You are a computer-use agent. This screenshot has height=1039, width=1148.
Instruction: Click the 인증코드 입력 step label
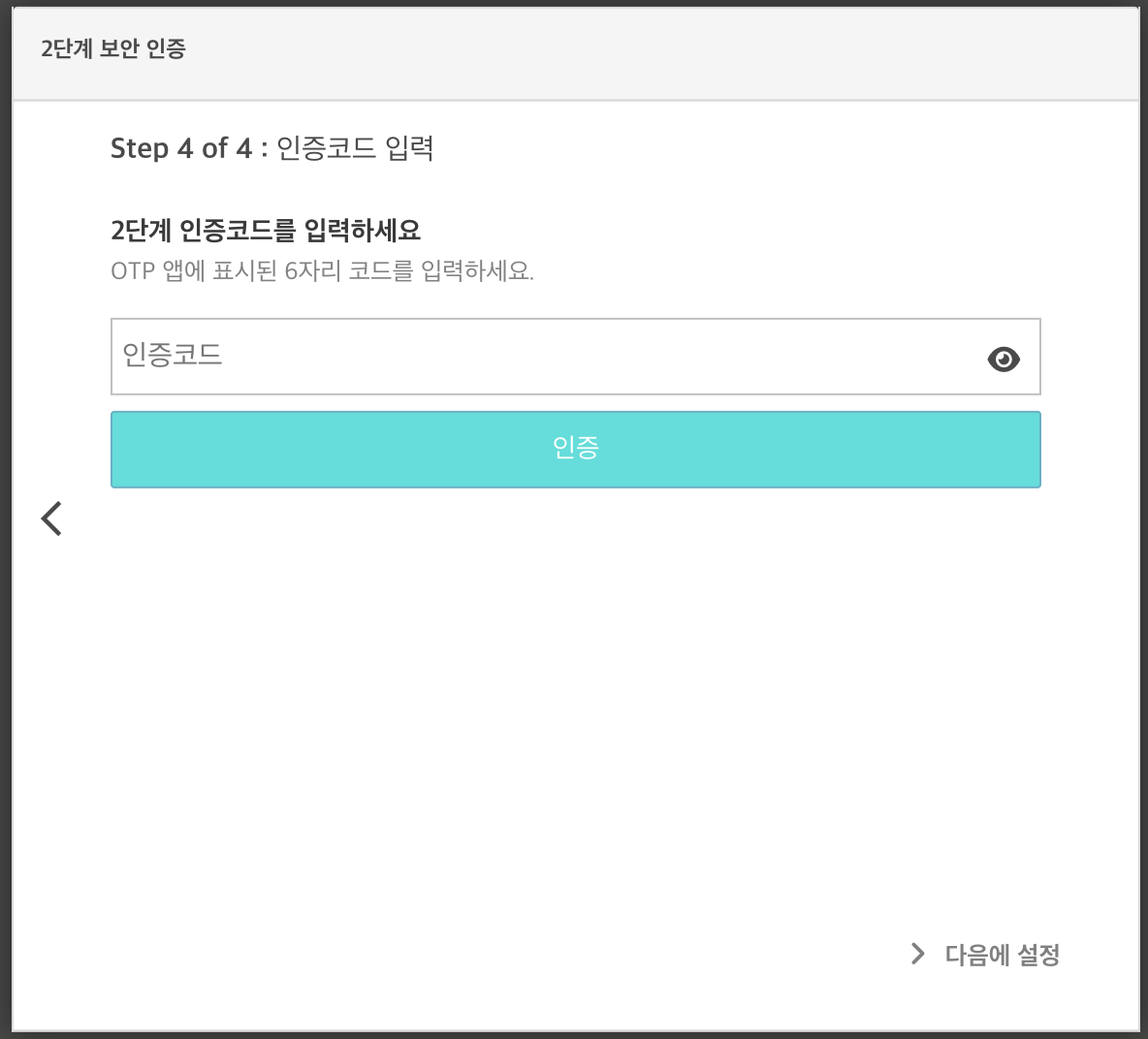coord(355,148)
